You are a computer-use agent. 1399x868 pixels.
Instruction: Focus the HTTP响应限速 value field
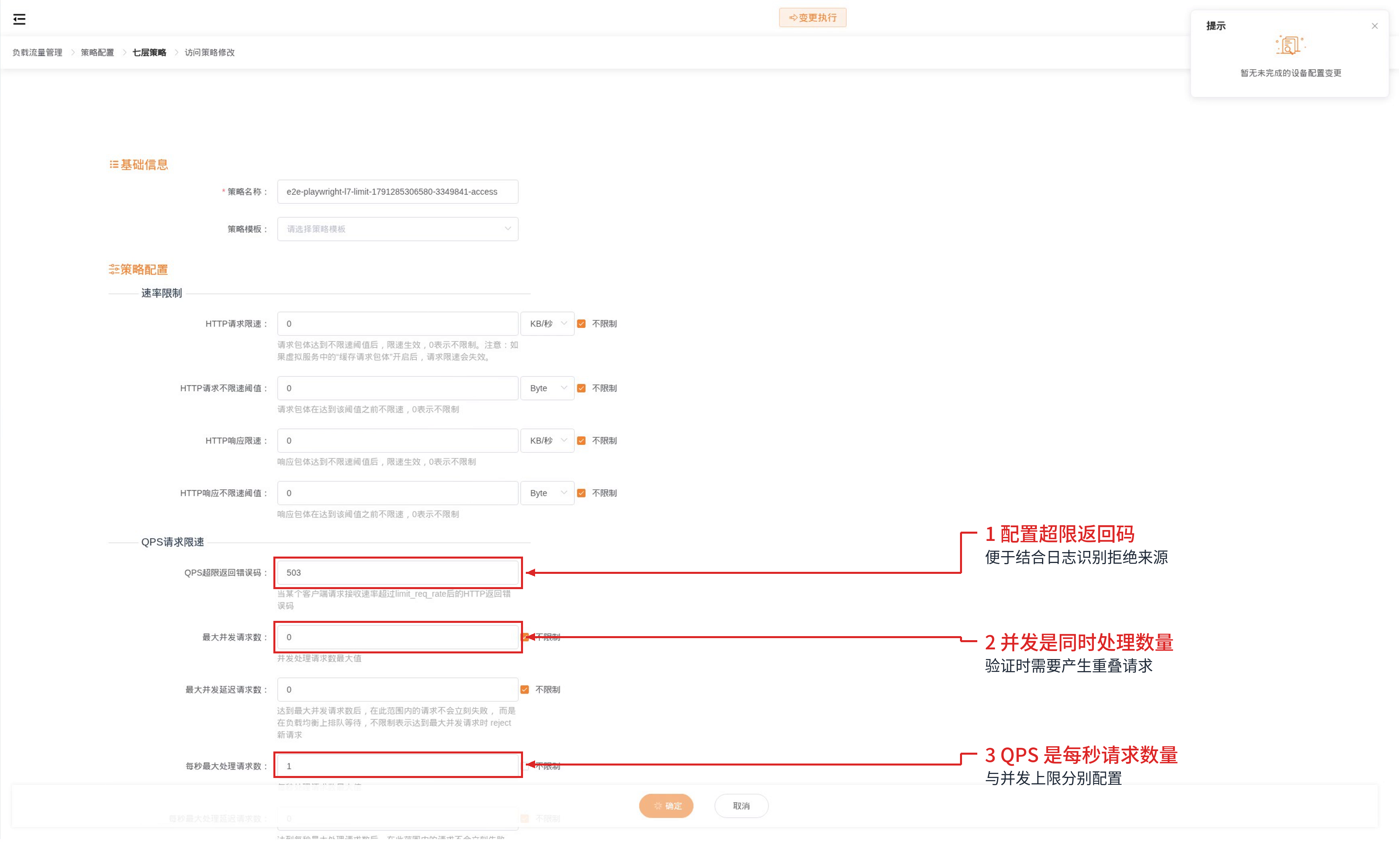398,440
